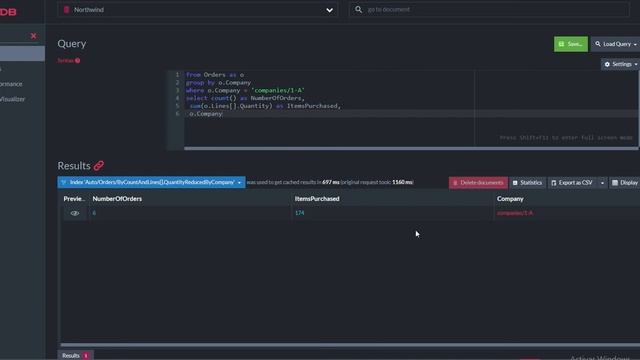640x360 pixels.
Task: Click Delete documents button
Action: (478, 182)
